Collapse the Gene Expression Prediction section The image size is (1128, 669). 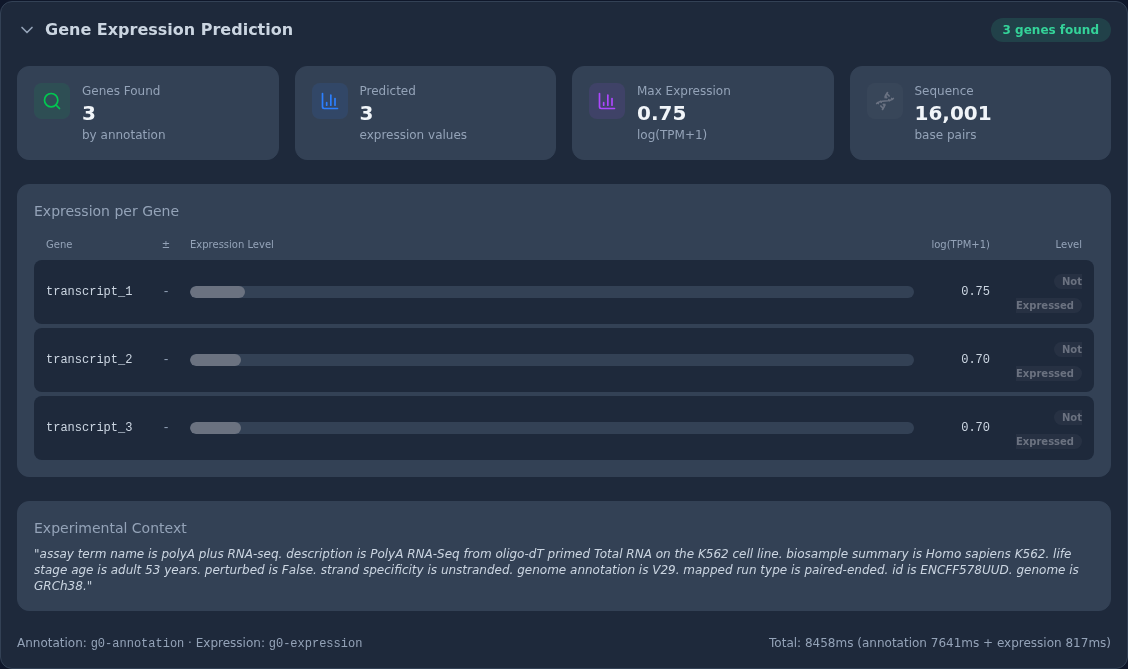coord(27,29)
